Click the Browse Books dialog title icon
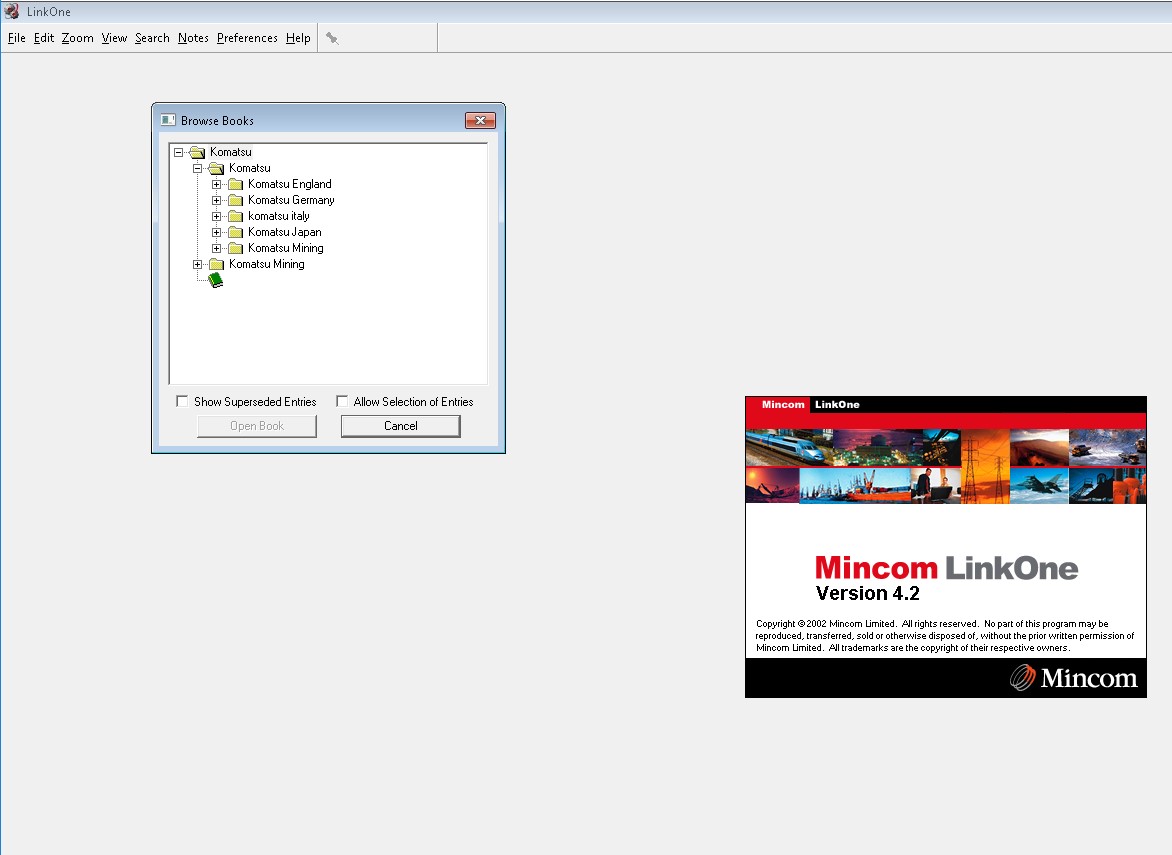1172x855 pixels. 168,120
